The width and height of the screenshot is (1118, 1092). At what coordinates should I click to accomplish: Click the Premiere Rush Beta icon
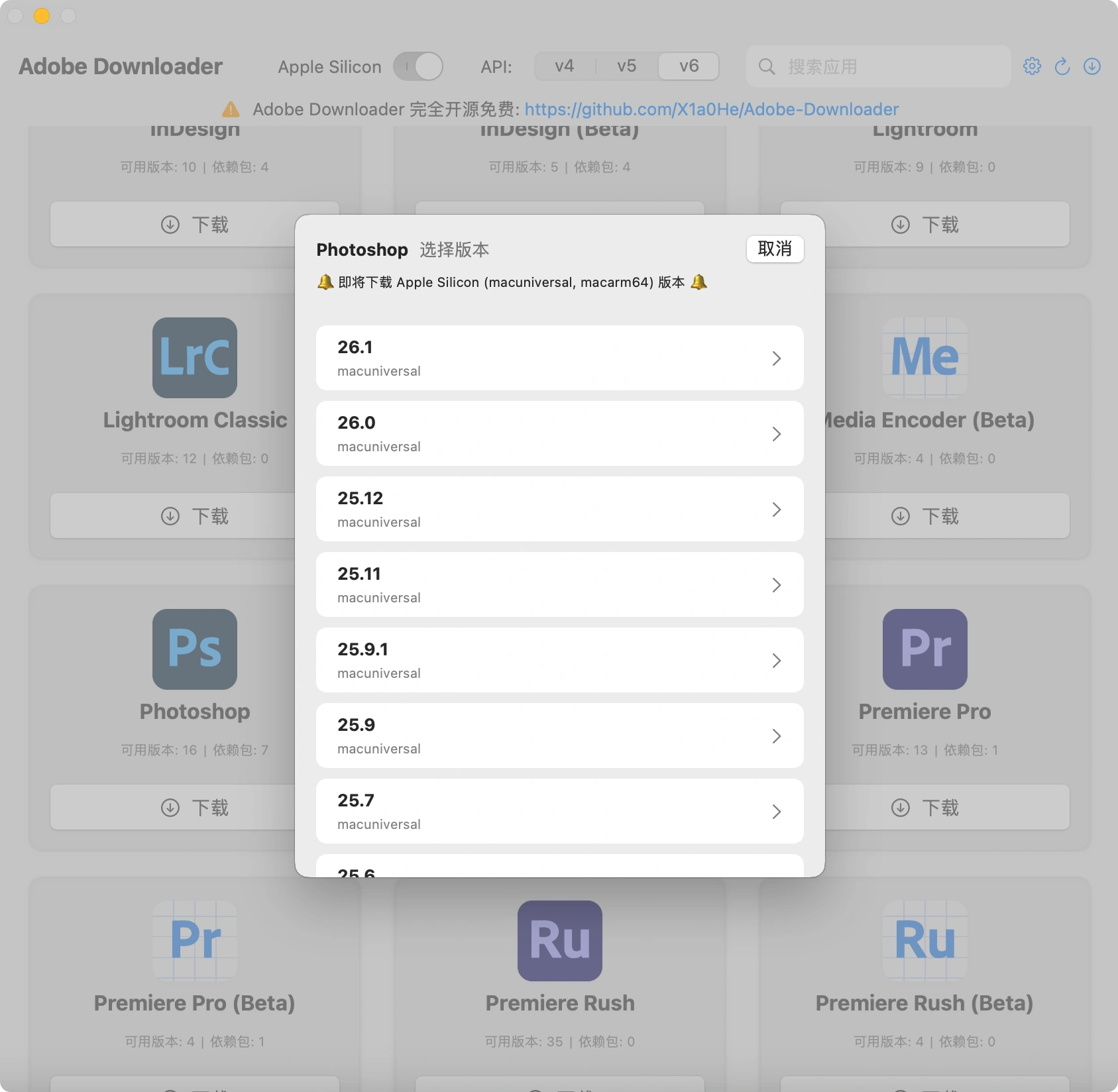pos(925,941)
